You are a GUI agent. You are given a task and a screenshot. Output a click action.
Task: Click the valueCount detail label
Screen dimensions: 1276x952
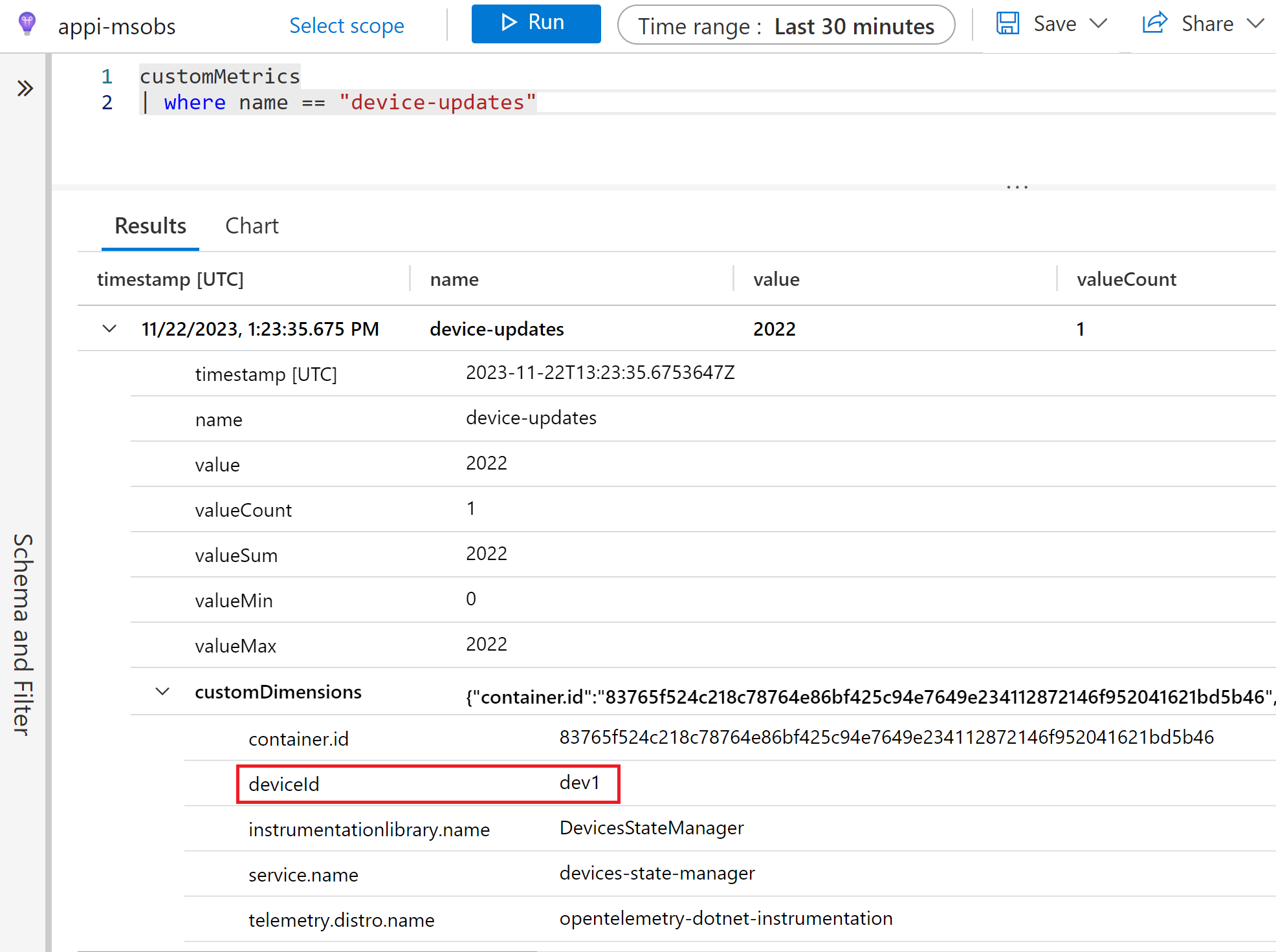click(243, 510)
